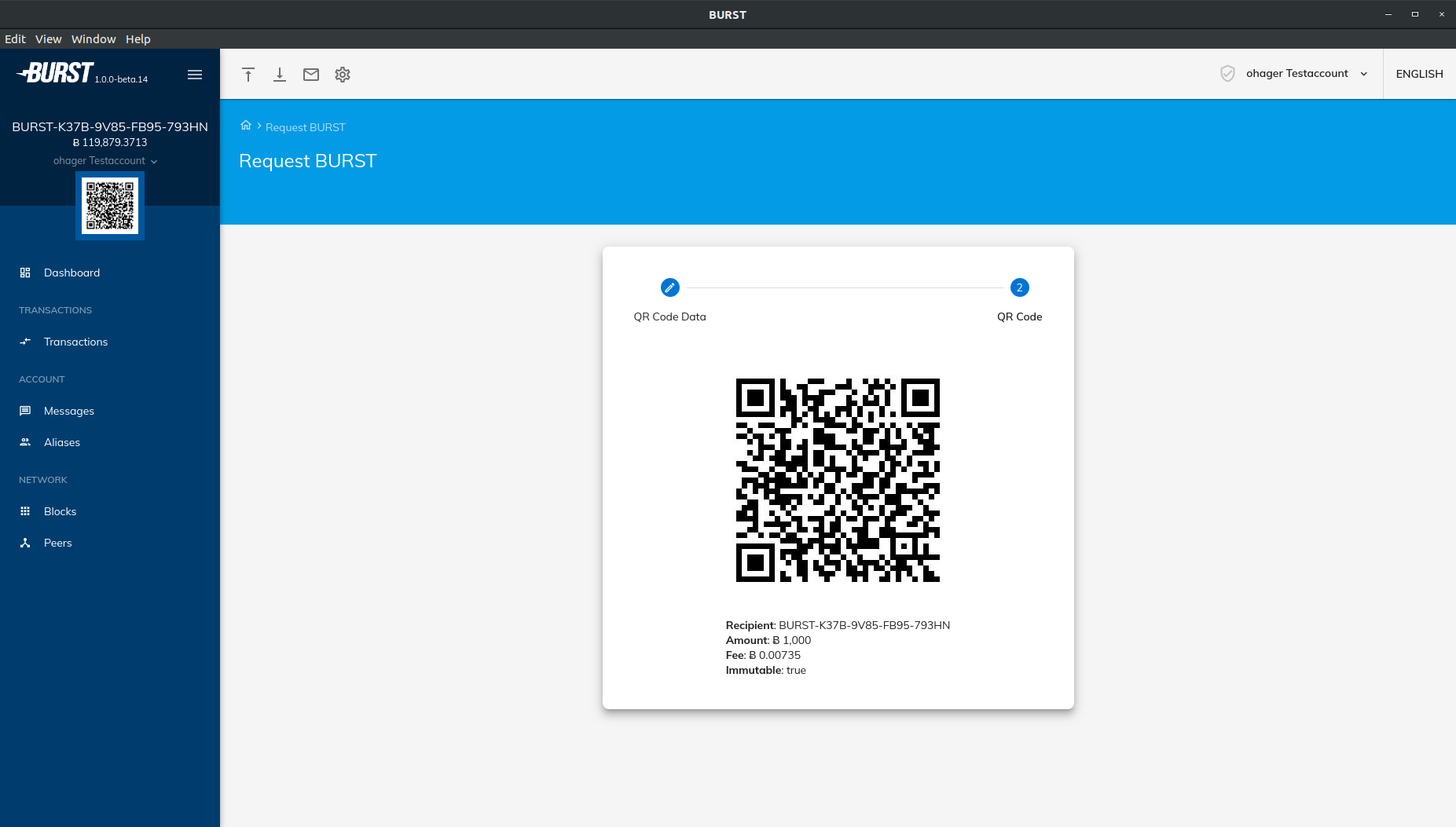Expand sidebar ohager Testaccount chevron
Screen dimensions: 1456x827
[154, 161]
